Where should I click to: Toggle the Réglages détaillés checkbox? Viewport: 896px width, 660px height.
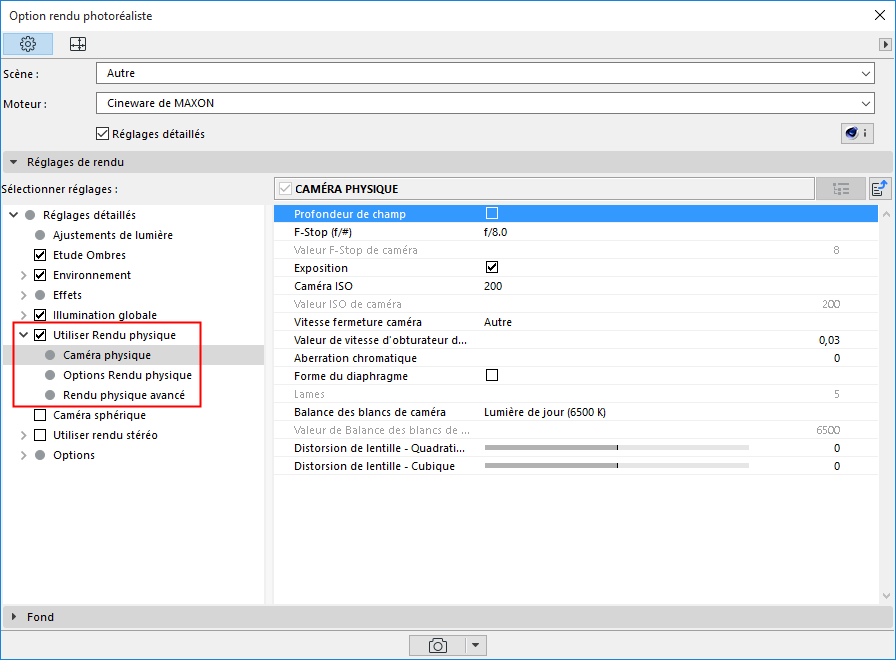coord(102,134)
